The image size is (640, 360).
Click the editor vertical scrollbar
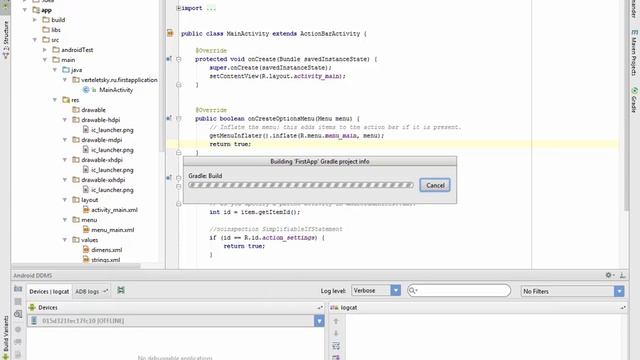(626, 105)
